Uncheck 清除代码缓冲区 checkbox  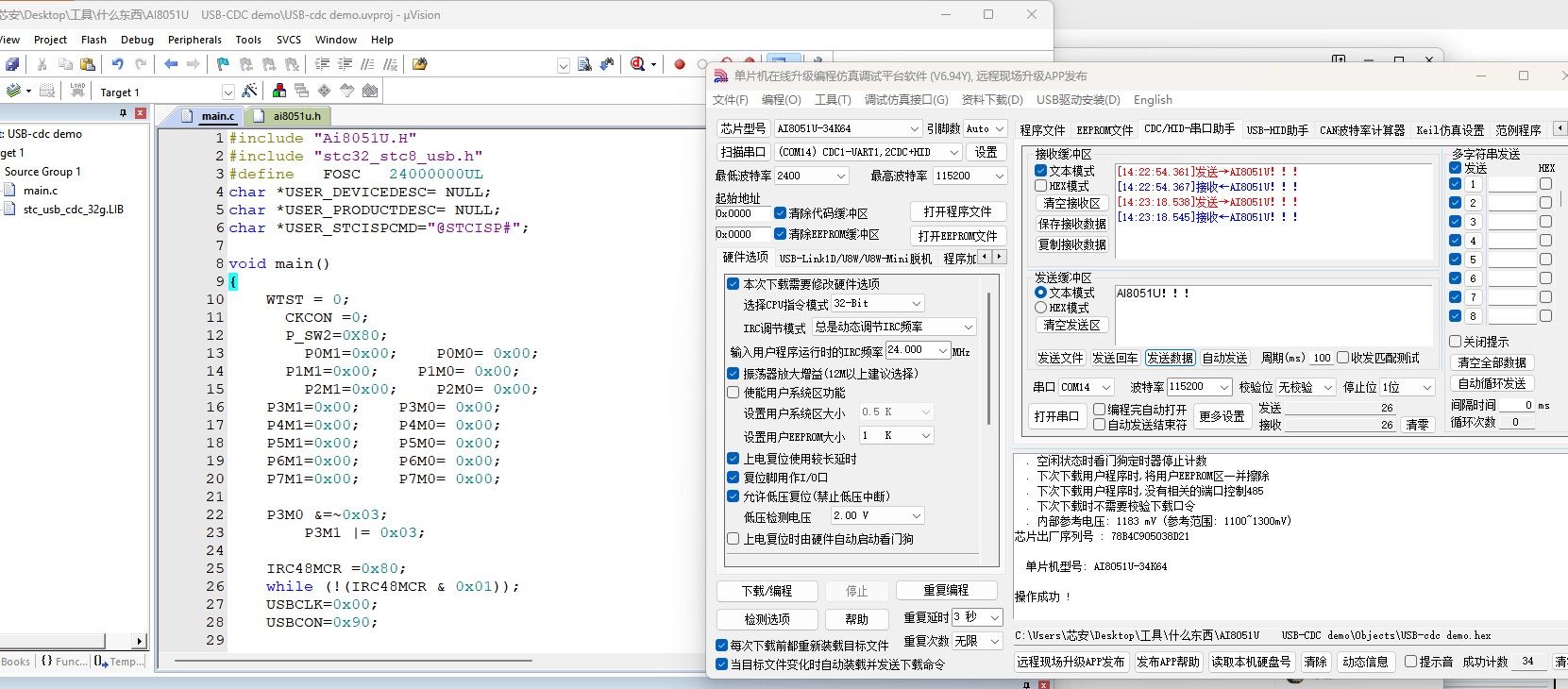781,213
